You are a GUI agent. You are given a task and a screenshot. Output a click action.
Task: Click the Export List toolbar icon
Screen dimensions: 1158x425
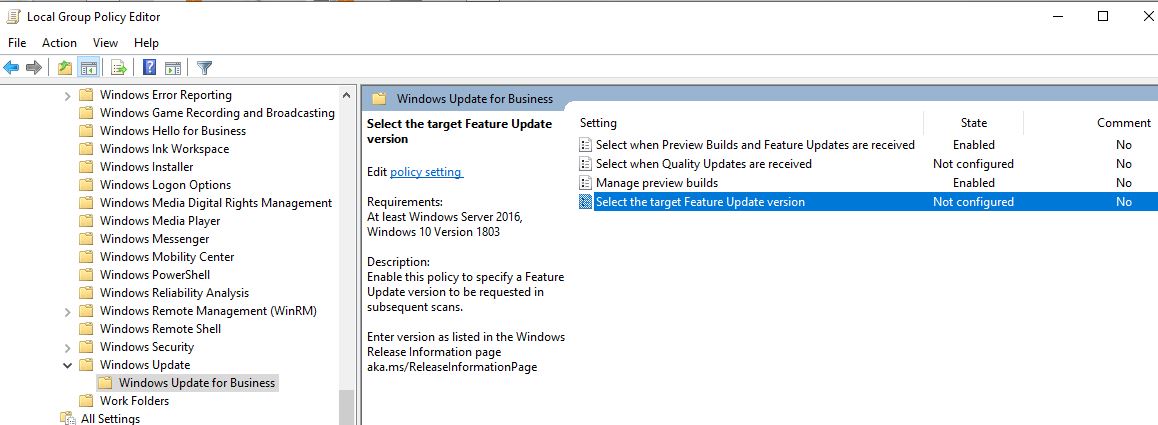119,68
